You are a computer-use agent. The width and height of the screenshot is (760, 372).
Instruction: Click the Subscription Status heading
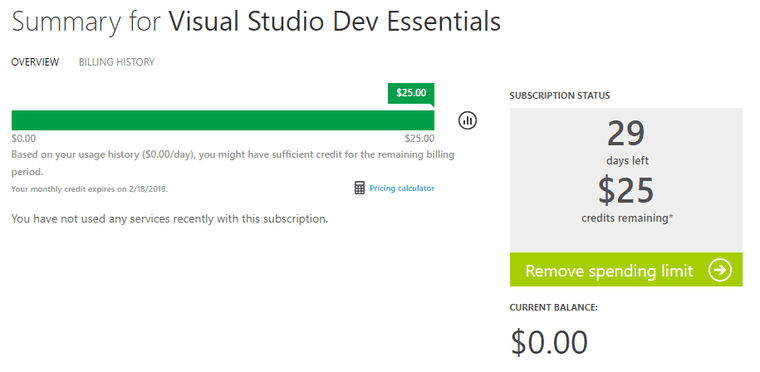[x=560, y=96]
